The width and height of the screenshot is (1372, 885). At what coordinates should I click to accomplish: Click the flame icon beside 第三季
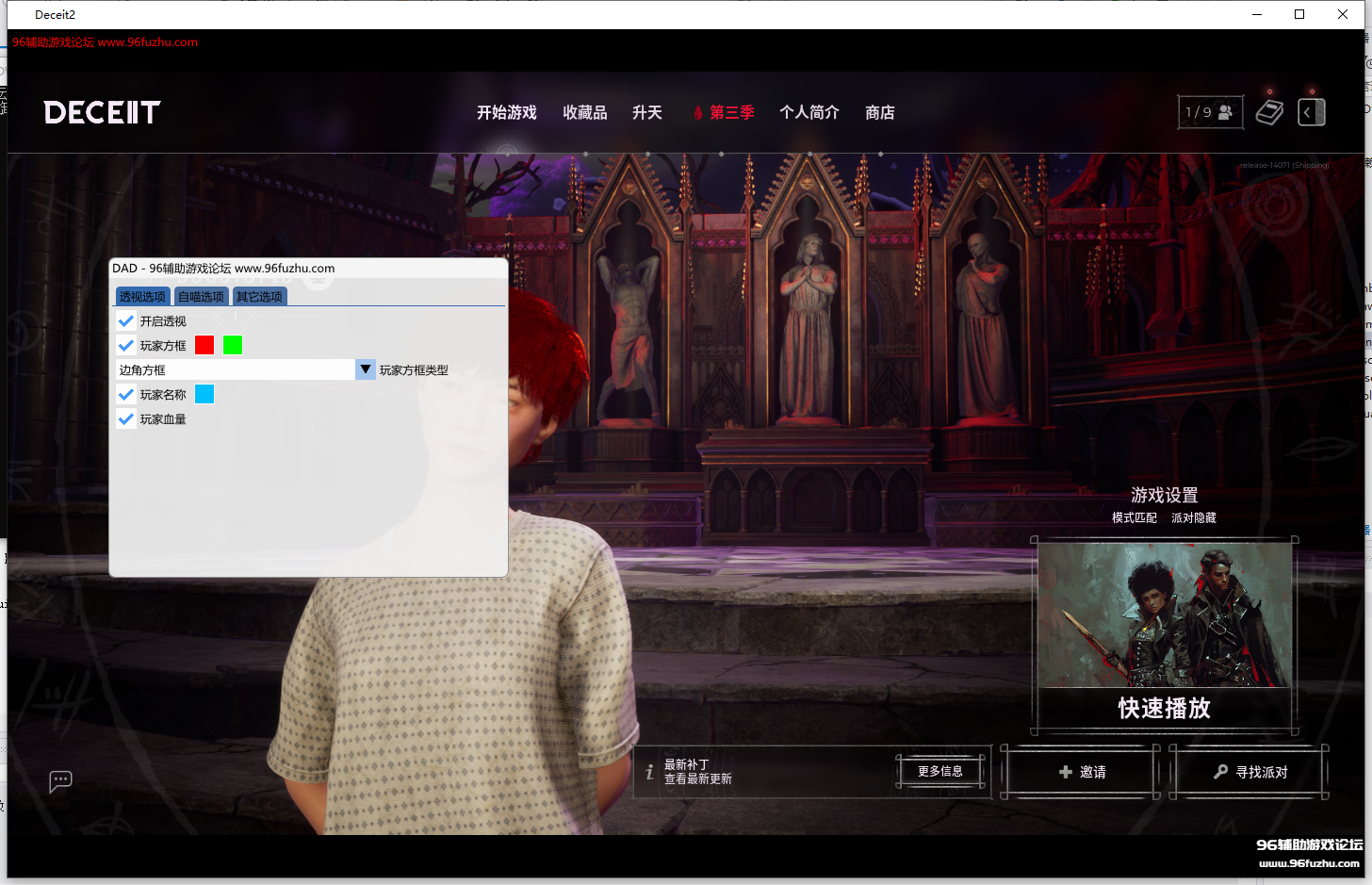697,113
